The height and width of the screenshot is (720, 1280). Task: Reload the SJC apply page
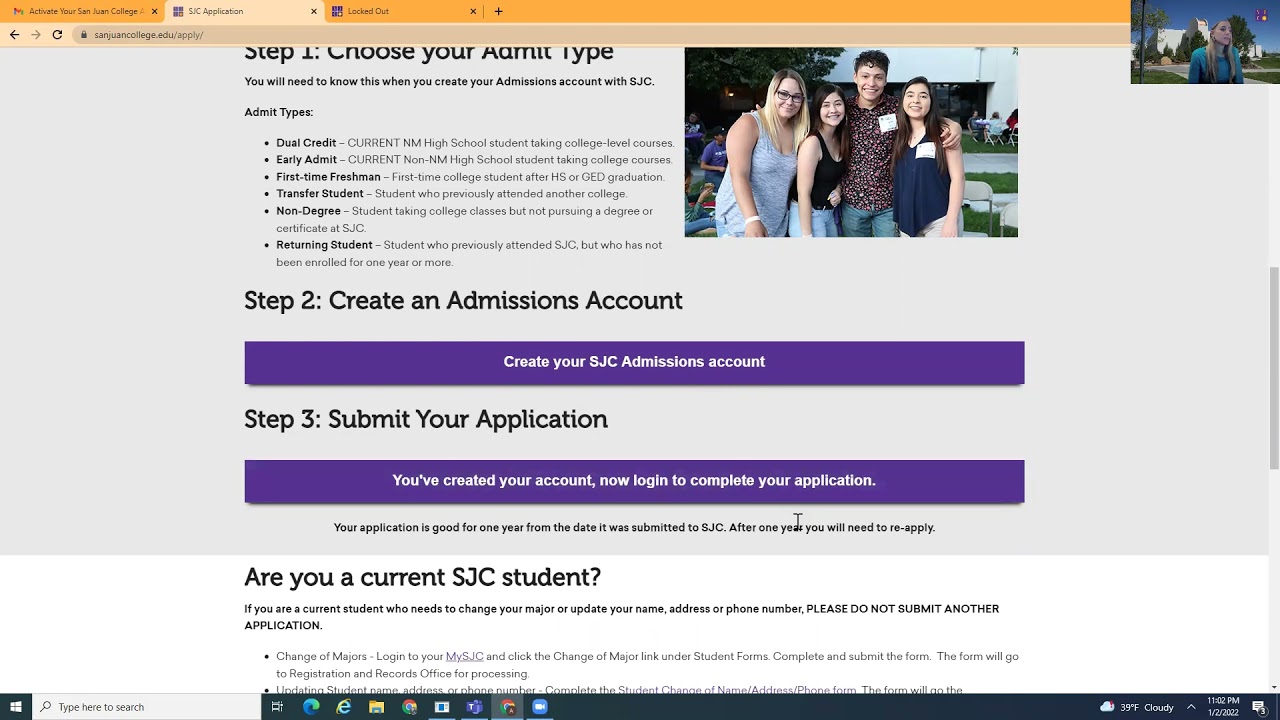tap(57, 34)
